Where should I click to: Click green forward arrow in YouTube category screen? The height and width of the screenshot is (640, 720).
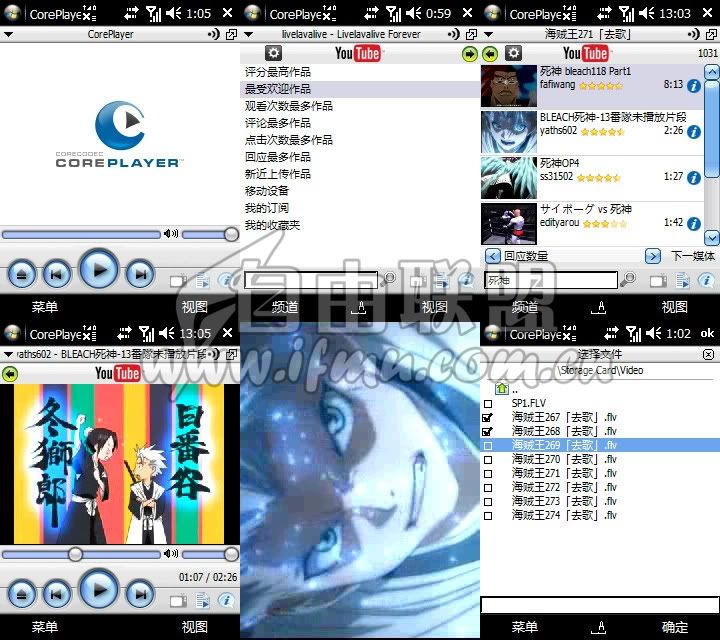pyautogui.click(x=470, y=54)
